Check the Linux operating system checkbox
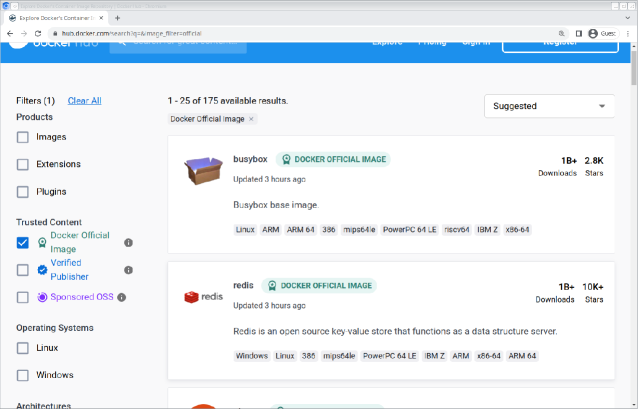638x409 pixels. pyautogui.click(x=23, y=348)
